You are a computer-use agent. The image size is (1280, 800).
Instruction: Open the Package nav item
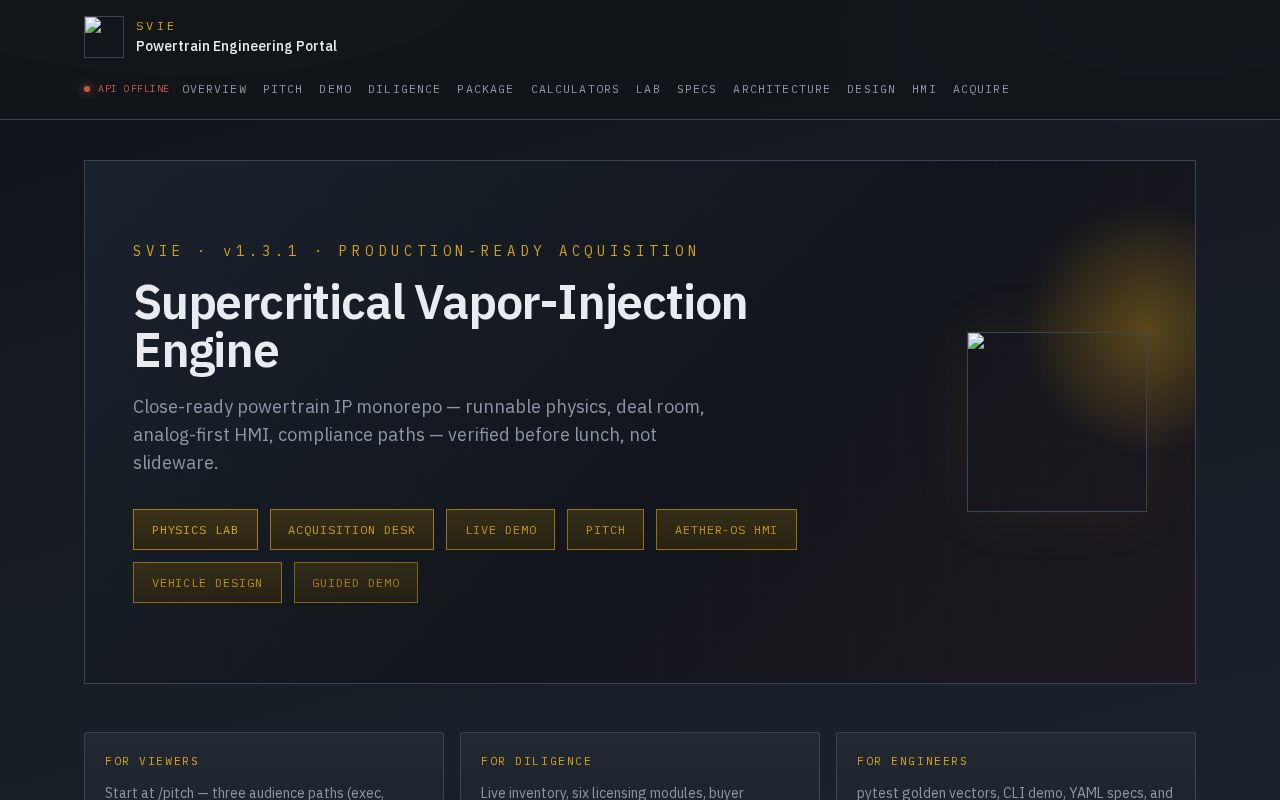click(x=486, y=89)
